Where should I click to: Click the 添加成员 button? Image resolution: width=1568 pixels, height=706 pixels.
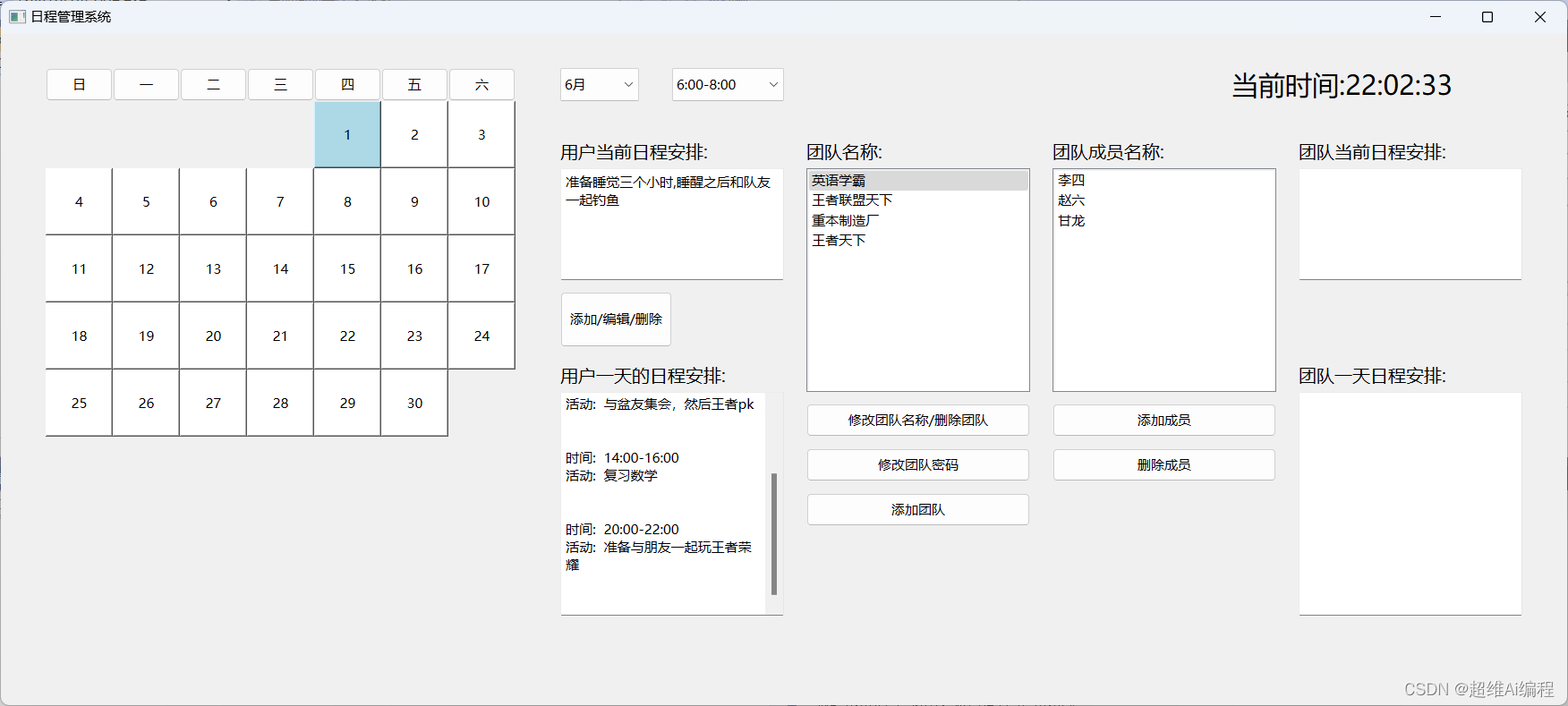point(1164,421)
